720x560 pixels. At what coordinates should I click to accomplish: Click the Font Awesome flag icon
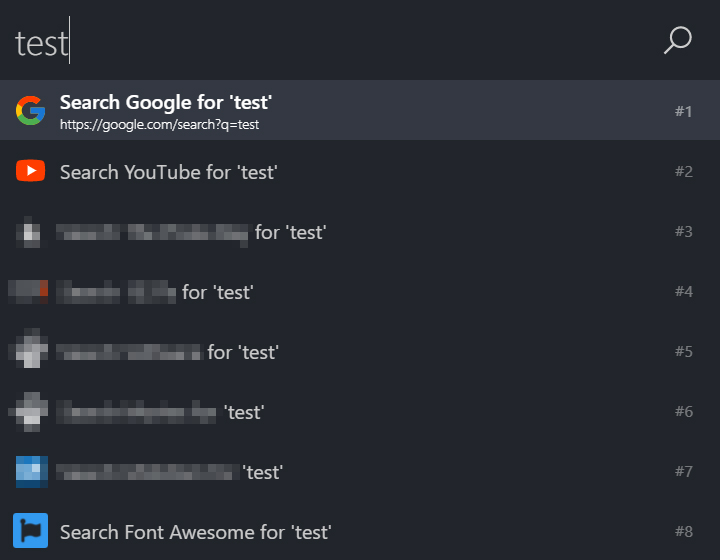click(x=30, y=531)
